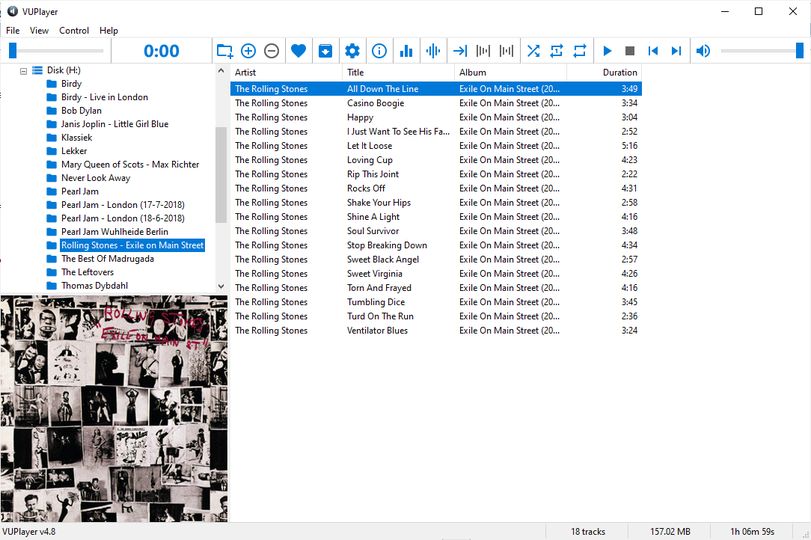Sort by Duration column header
Screen dimensions: 811x540
pyautogui.click(x=604, y=72)
